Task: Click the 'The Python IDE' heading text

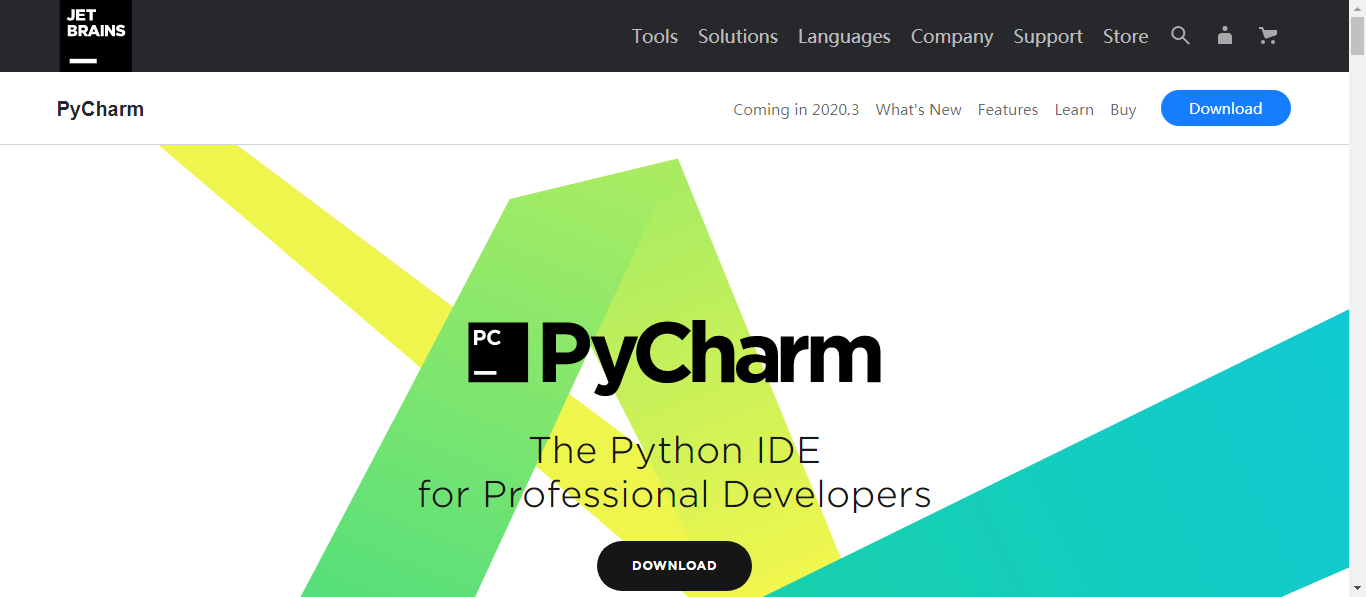Action: pyautogui.click(x=675, y=450)
